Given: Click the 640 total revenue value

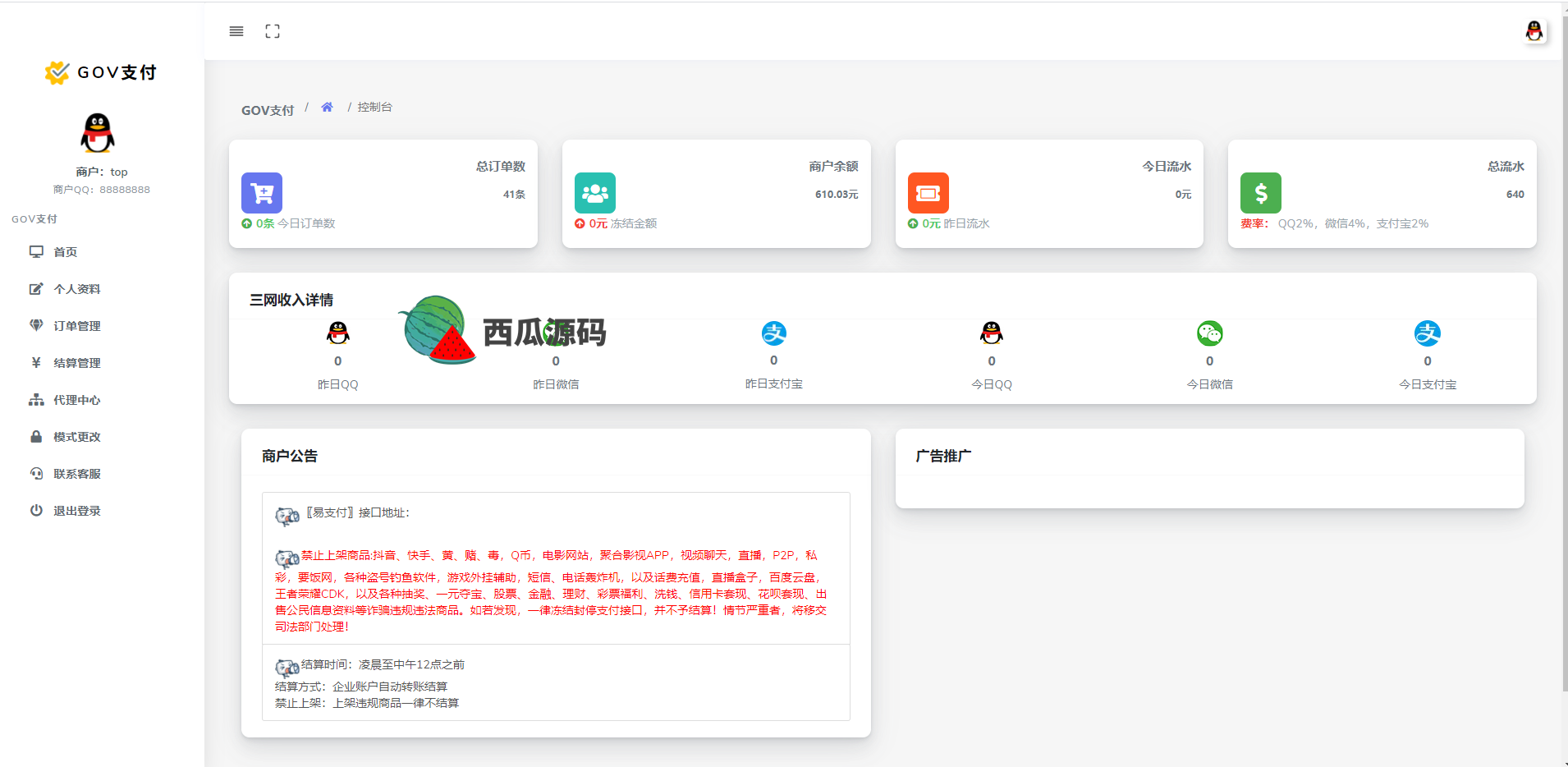Looking at the screenshot, I should [1515, 195].
